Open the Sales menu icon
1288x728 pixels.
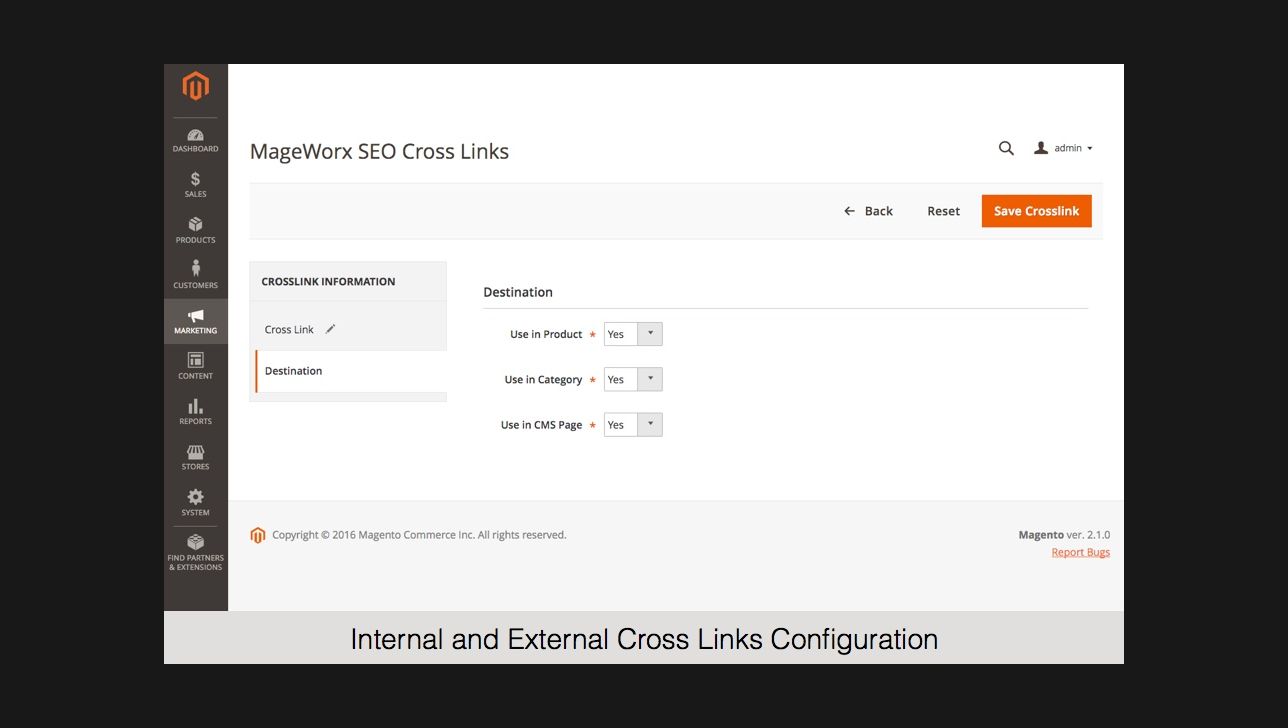195,184
